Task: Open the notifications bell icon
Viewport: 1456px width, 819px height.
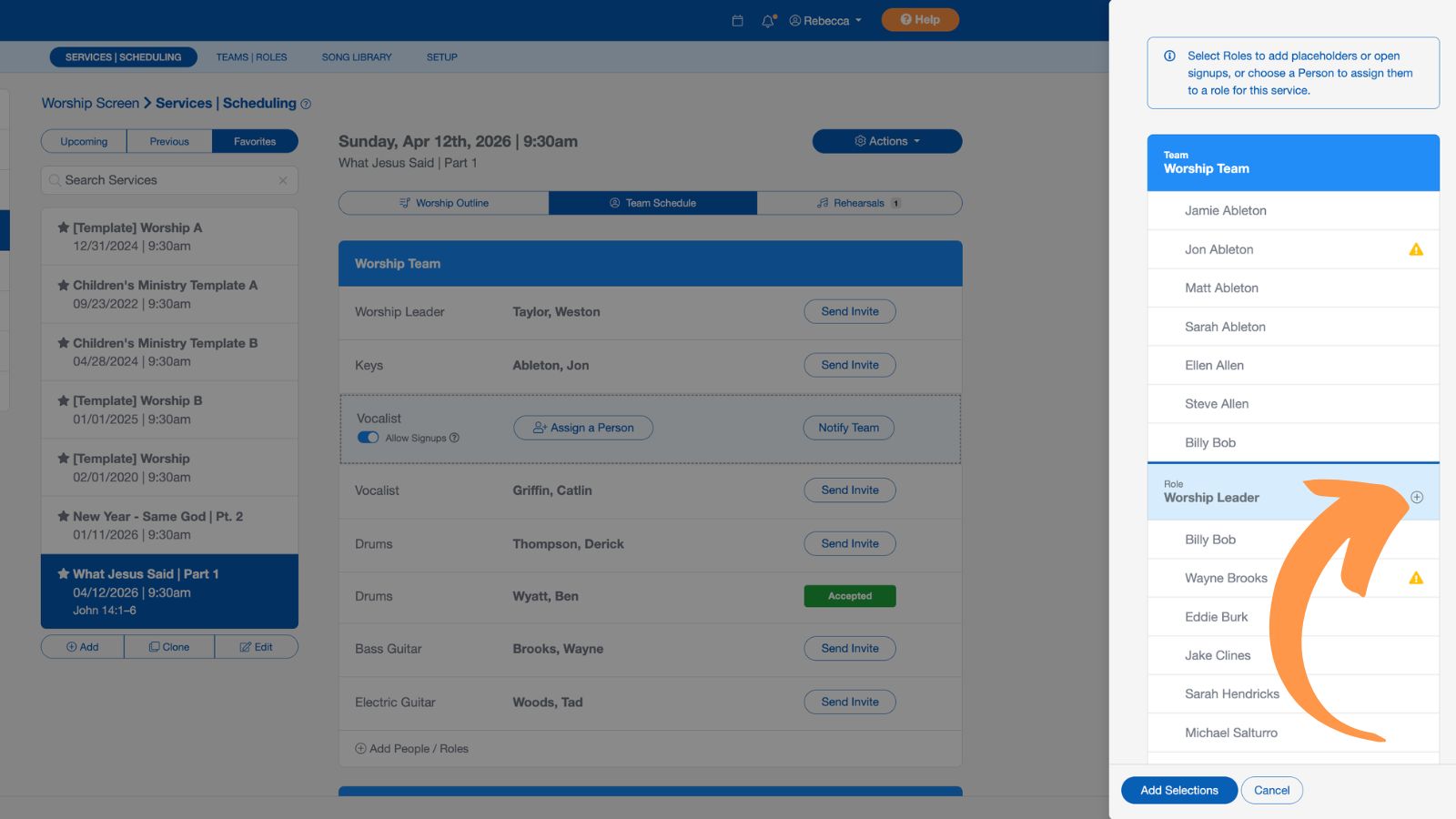Action: (767, 19)
